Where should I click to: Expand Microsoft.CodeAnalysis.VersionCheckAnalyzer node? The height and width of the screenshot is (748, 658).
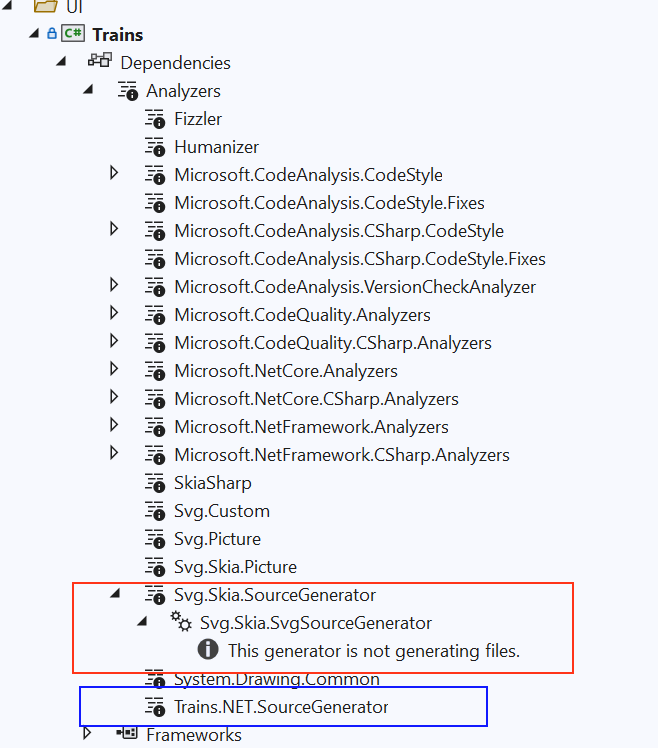coord(114,285)
